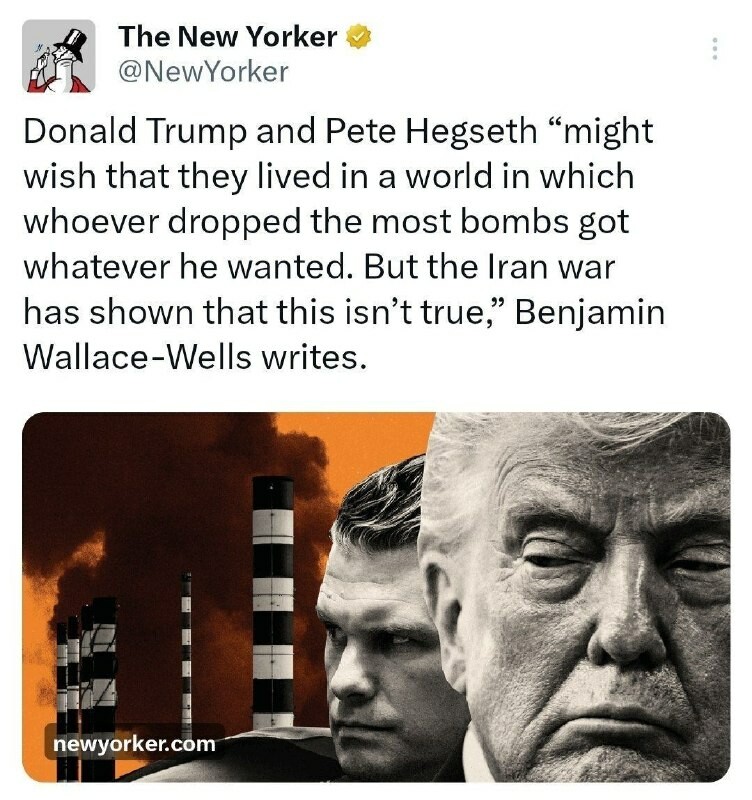Visit the @NewYorker handle

coord(203,71)
